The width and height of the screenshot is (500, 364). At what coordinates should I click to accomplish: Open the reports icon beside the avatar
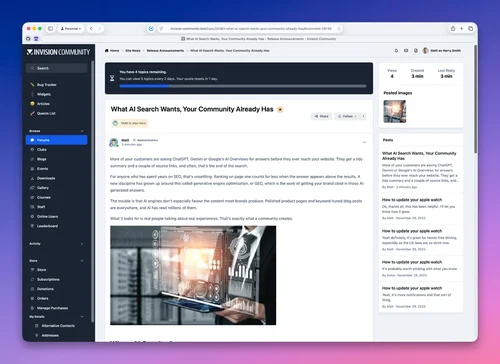(416, 51)
